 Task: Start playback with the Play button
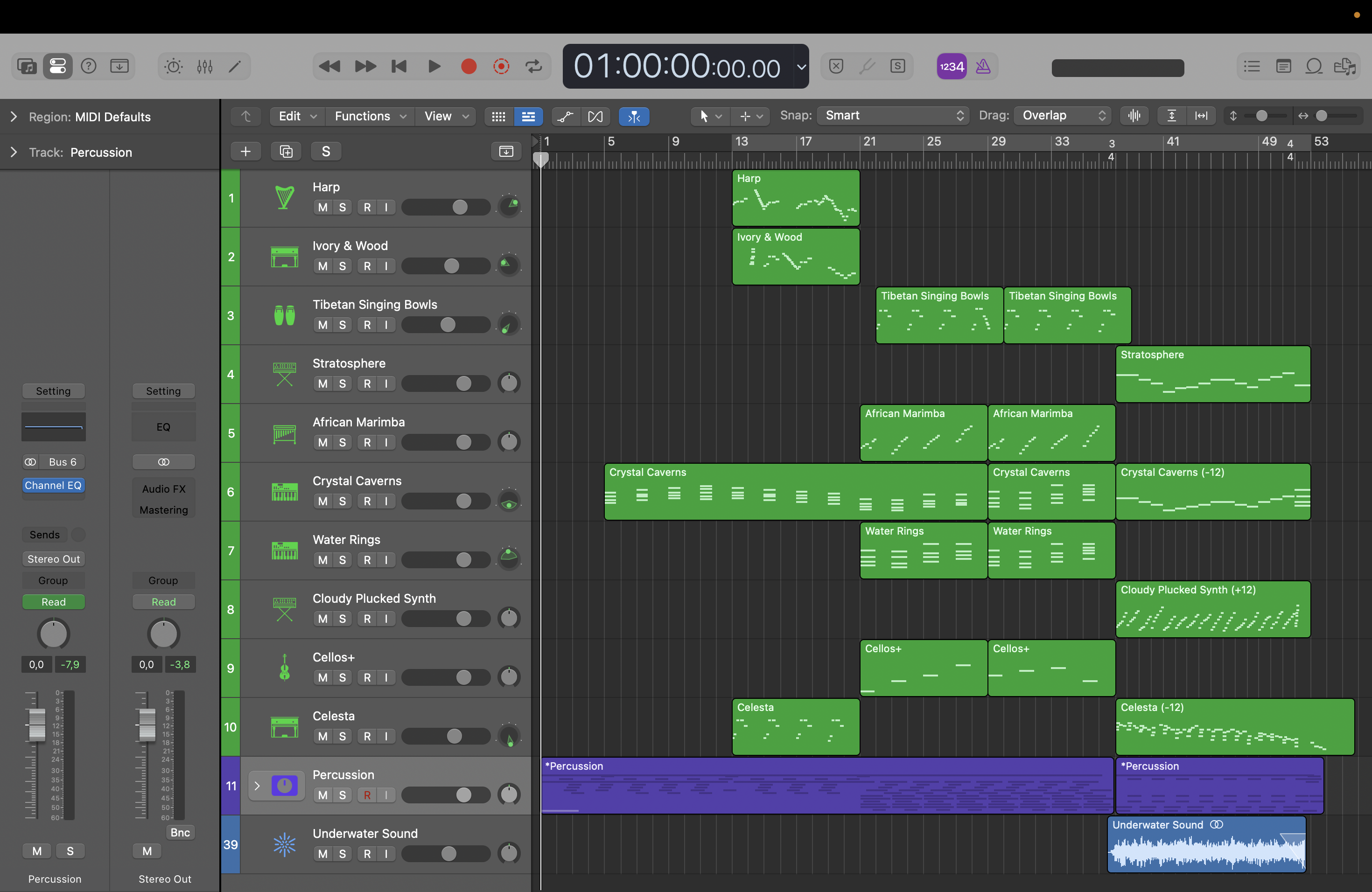[x=434, y=66]
